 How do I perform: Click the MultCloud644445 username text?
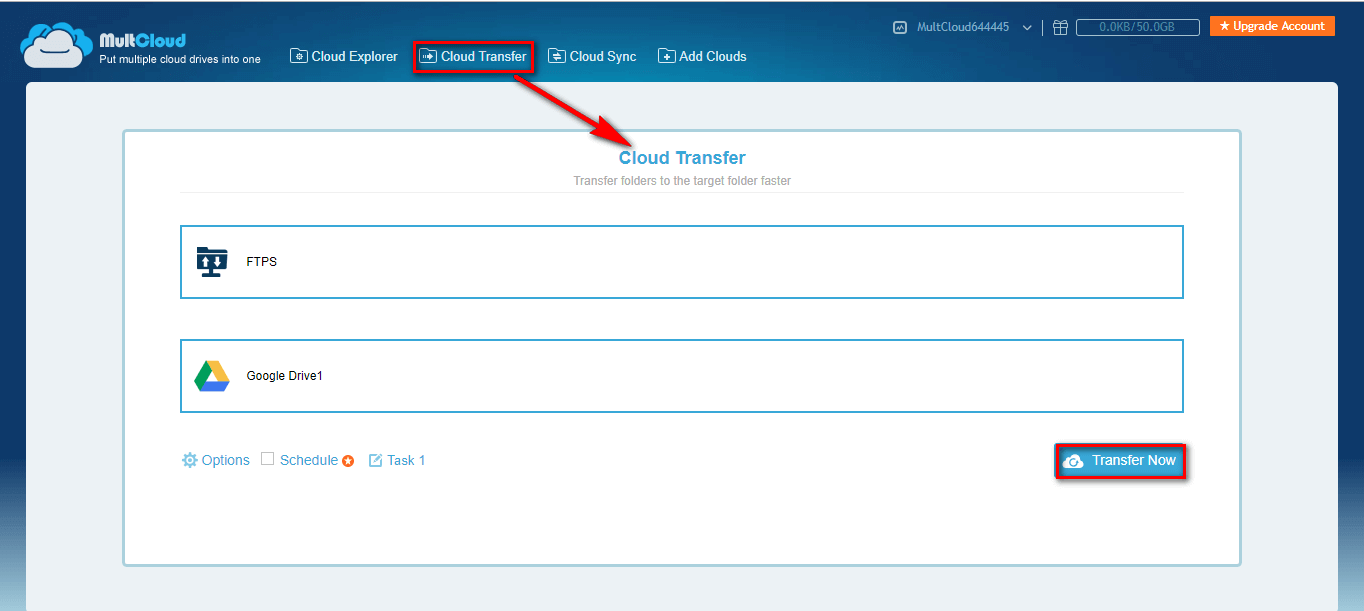[965, 28]
